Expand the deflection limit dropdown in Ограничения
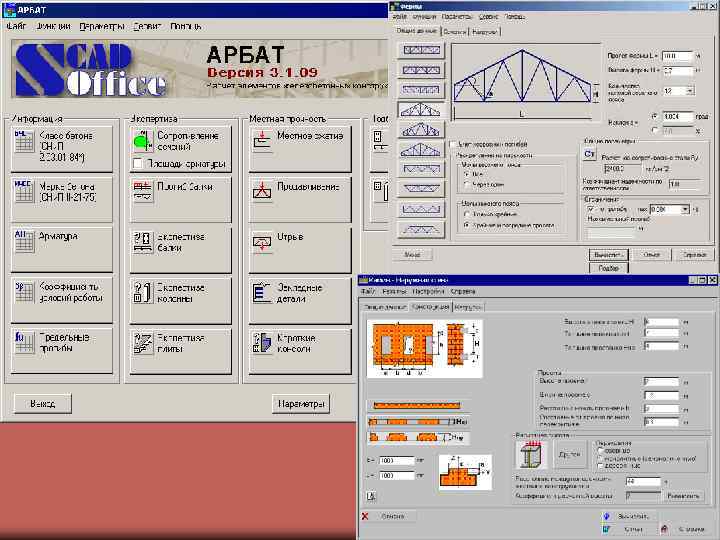720x540 pixels. point(685,209)
